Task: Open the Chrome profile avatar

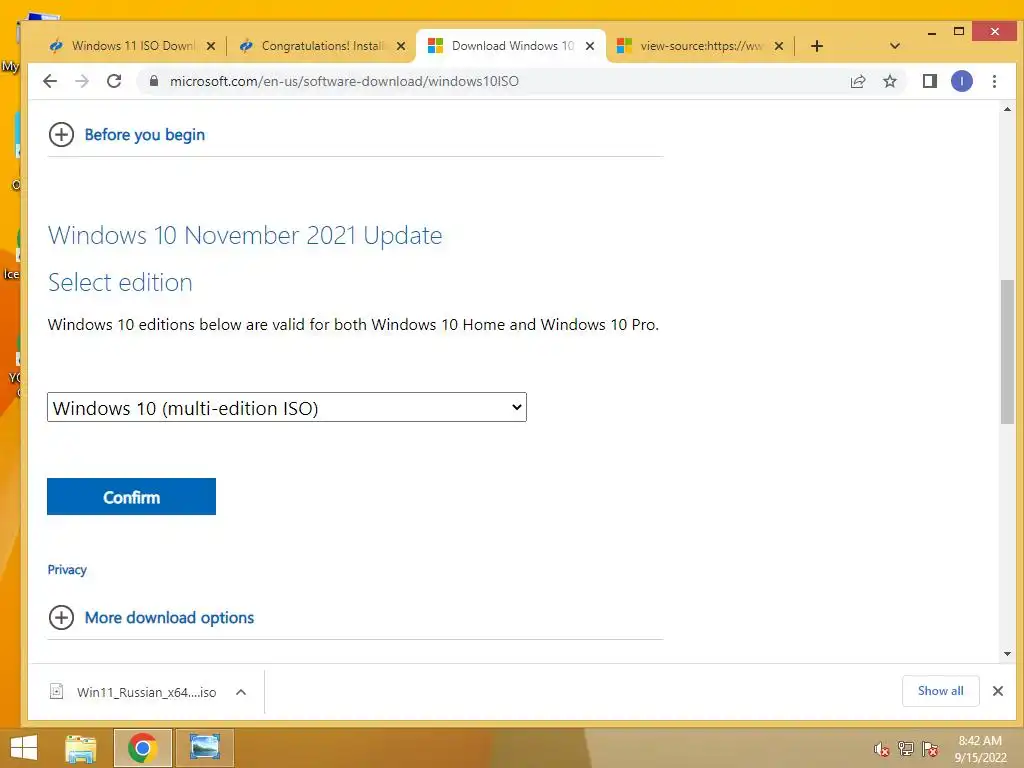Action: pos(961,81)
